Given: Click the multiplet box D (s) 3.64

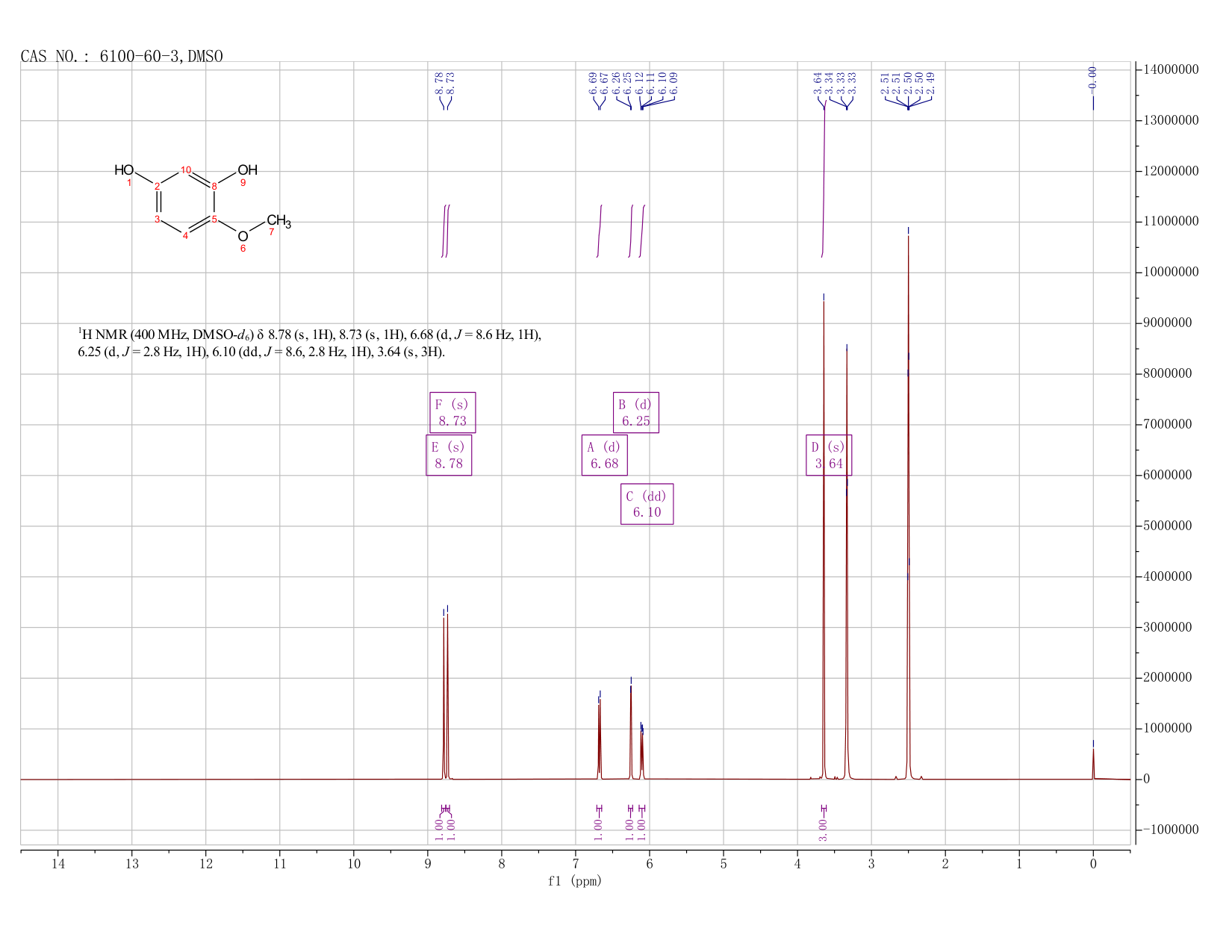Looking at the screenshot, I should pos(829,455).
